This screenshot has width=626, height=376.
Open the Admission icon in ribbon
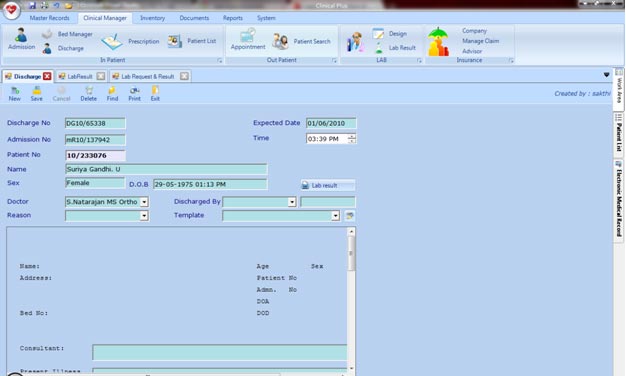21,39
